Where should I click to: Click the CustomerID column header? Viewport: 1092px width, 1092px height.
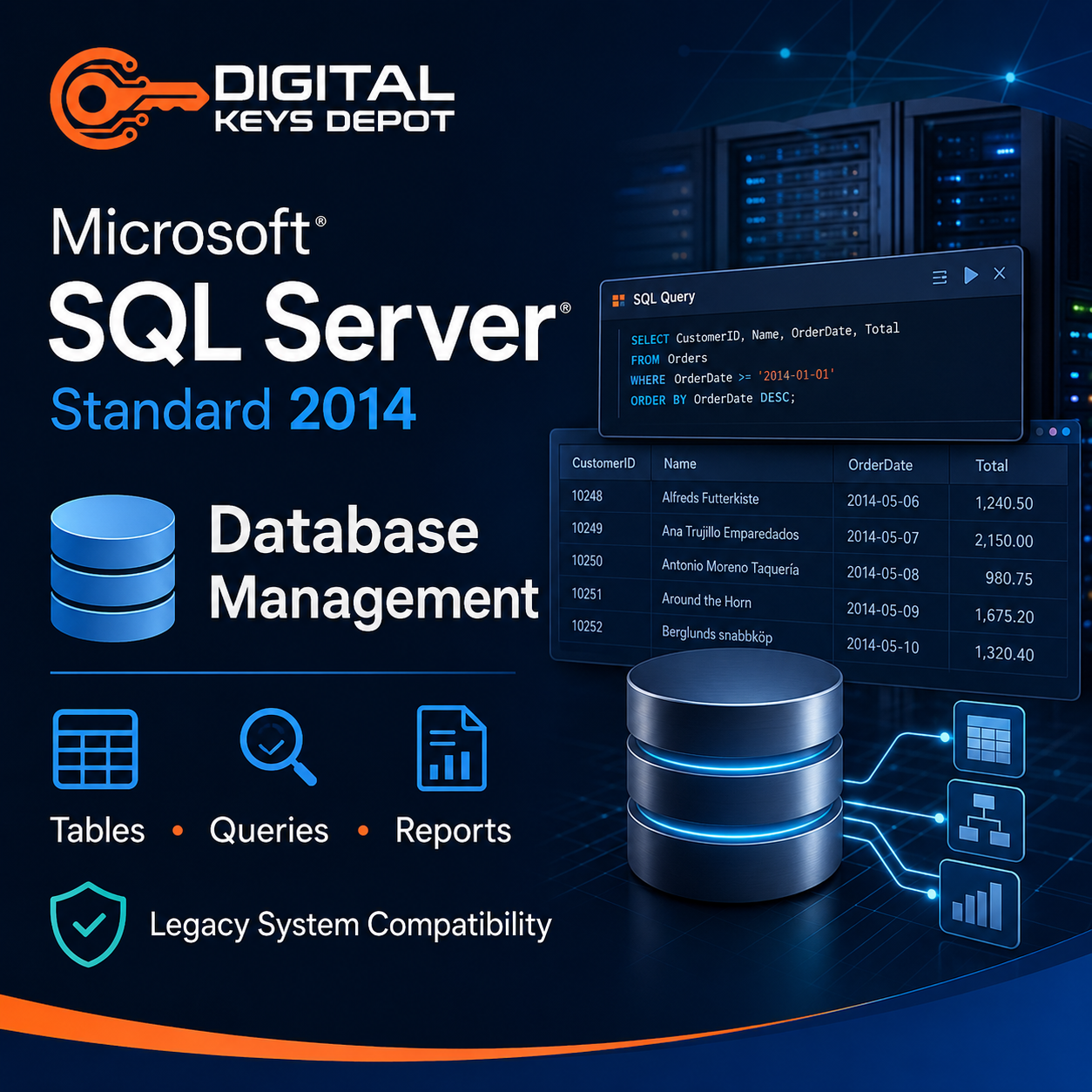point(603,463)
